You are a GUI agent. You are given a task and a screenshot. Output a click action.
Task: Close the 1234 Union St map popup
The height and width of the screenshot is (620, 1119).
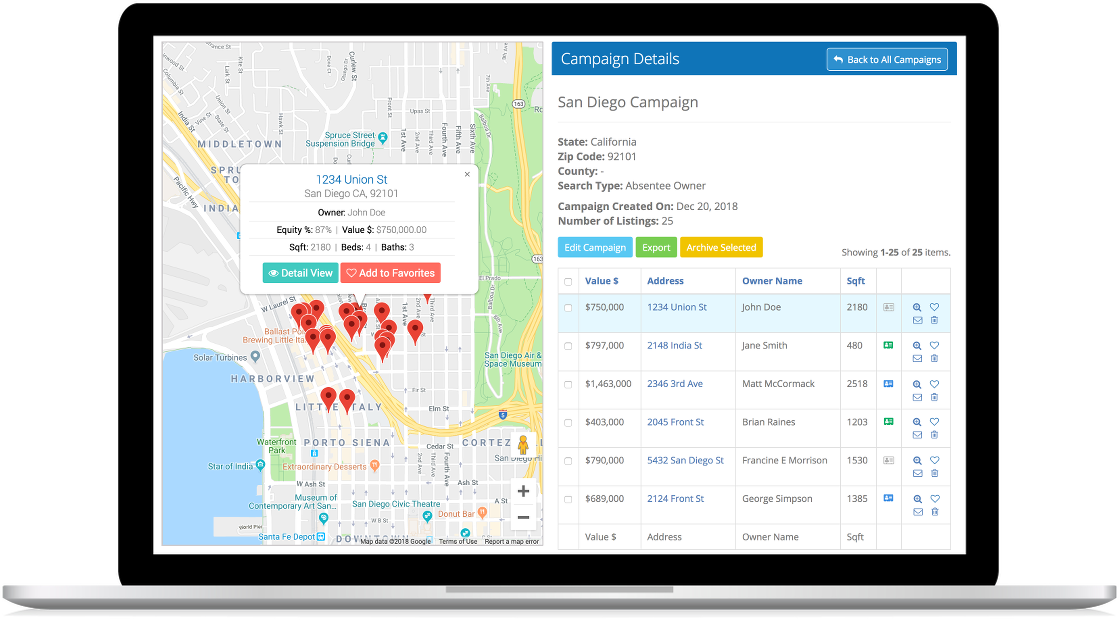coord(466,174)
